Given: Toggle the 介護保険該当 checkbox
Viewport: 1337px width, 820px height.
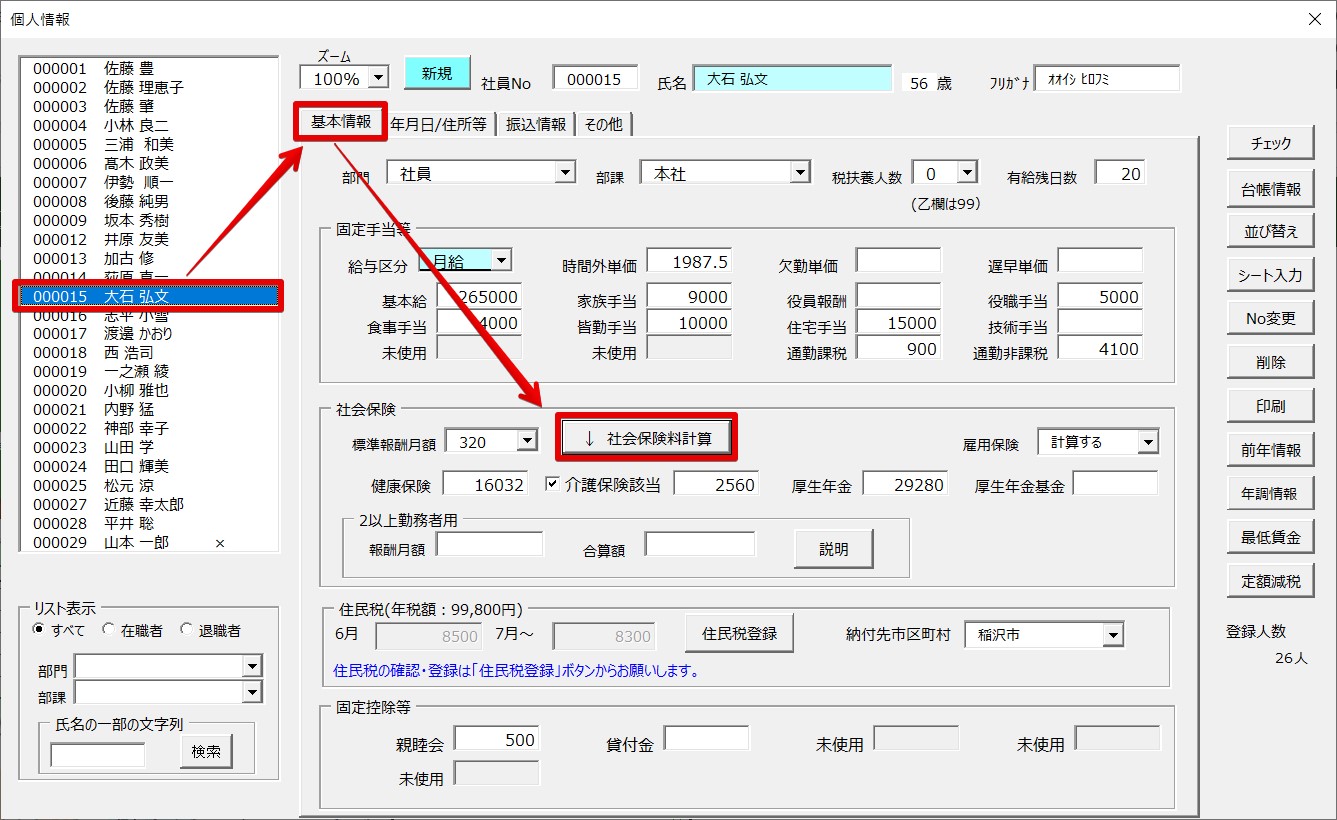Looking at the screenshot, I should pyautogui.click(x=552, y=484).
